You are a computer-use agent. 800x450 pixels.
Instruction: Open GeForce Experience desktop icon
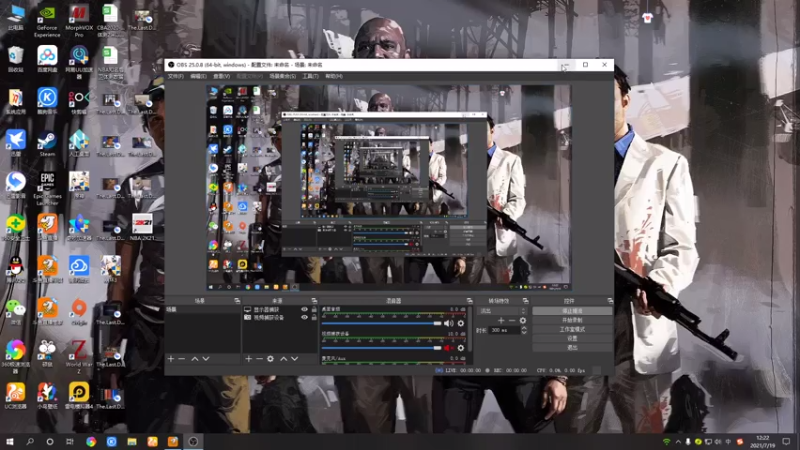click(x=47, y=21)
